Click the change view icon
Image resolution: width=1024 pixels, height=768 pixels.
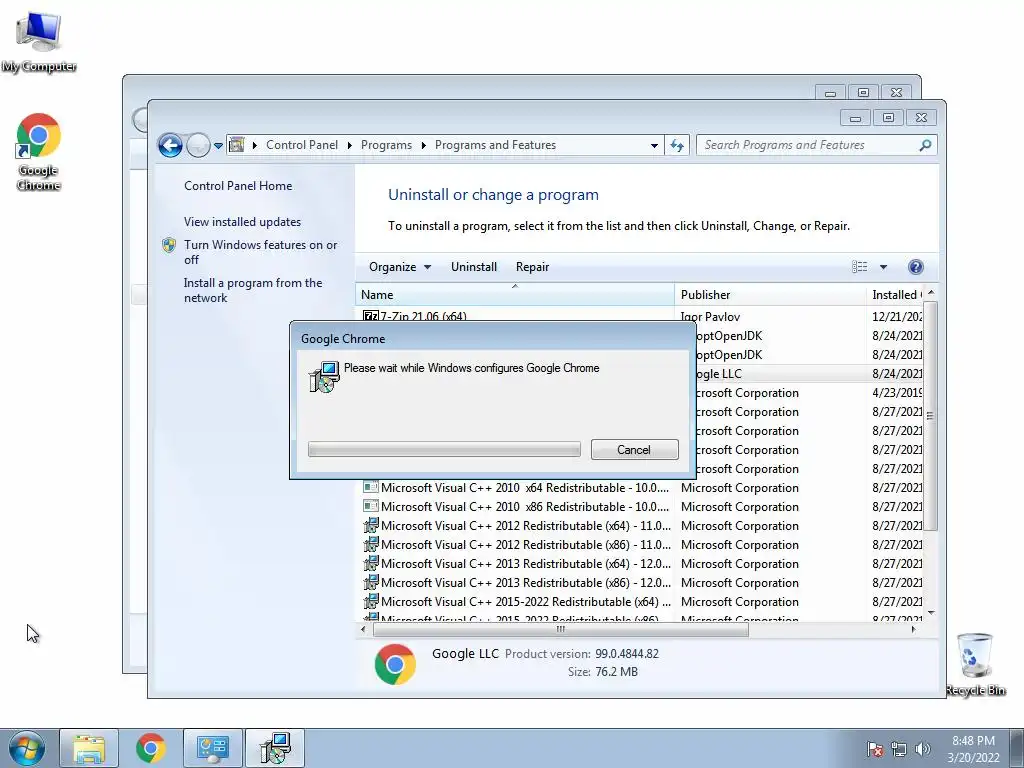pyautogui.click(x=859, y=266)
